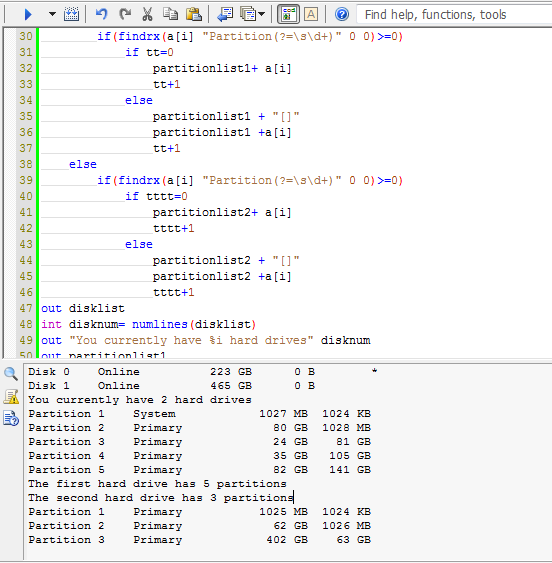Run the macro with the blue play button
The height and width of the screenshot is (563, 552).
point(28,14)
